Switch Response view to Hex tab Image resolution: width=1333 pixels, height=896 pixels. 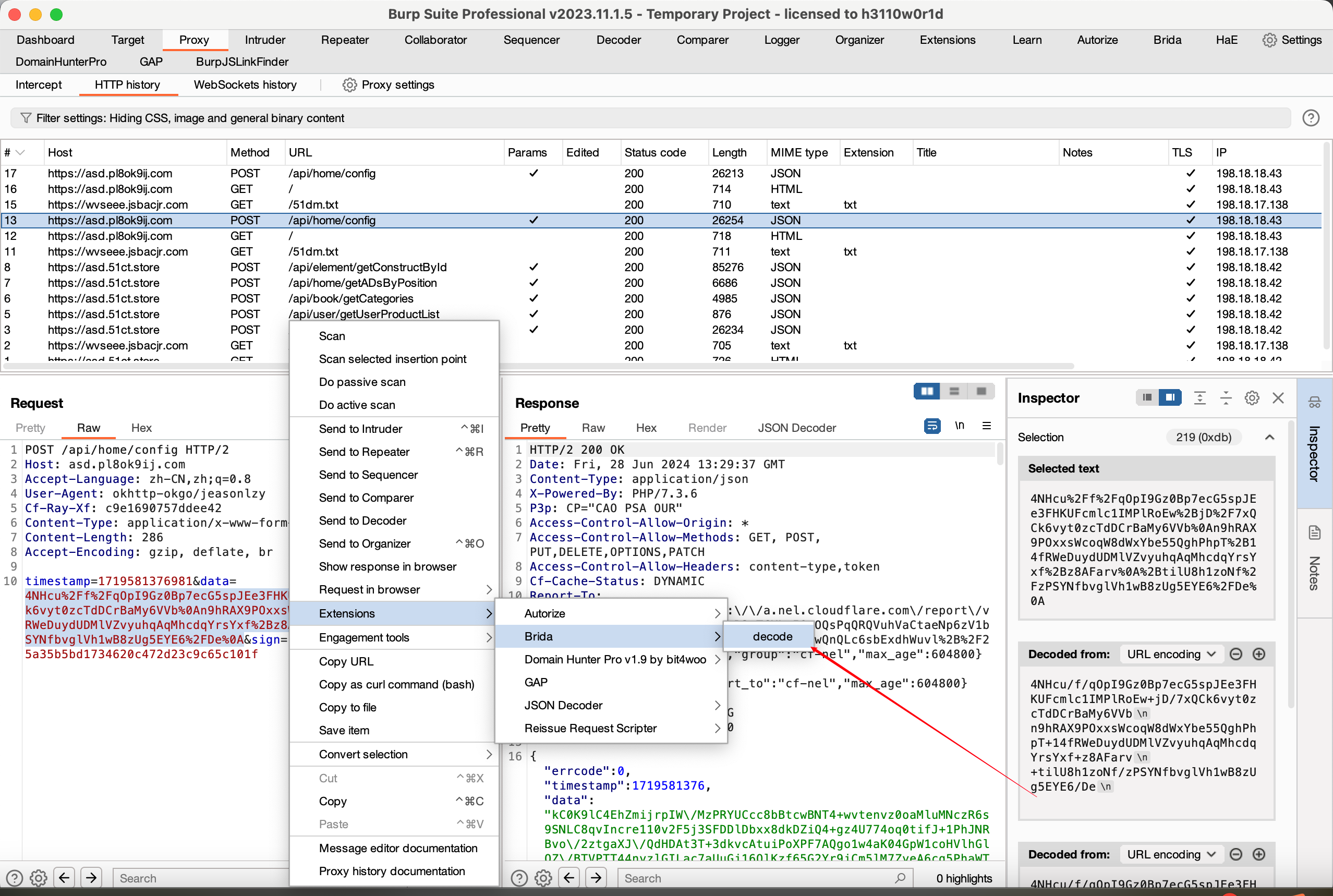pos(646,428)
